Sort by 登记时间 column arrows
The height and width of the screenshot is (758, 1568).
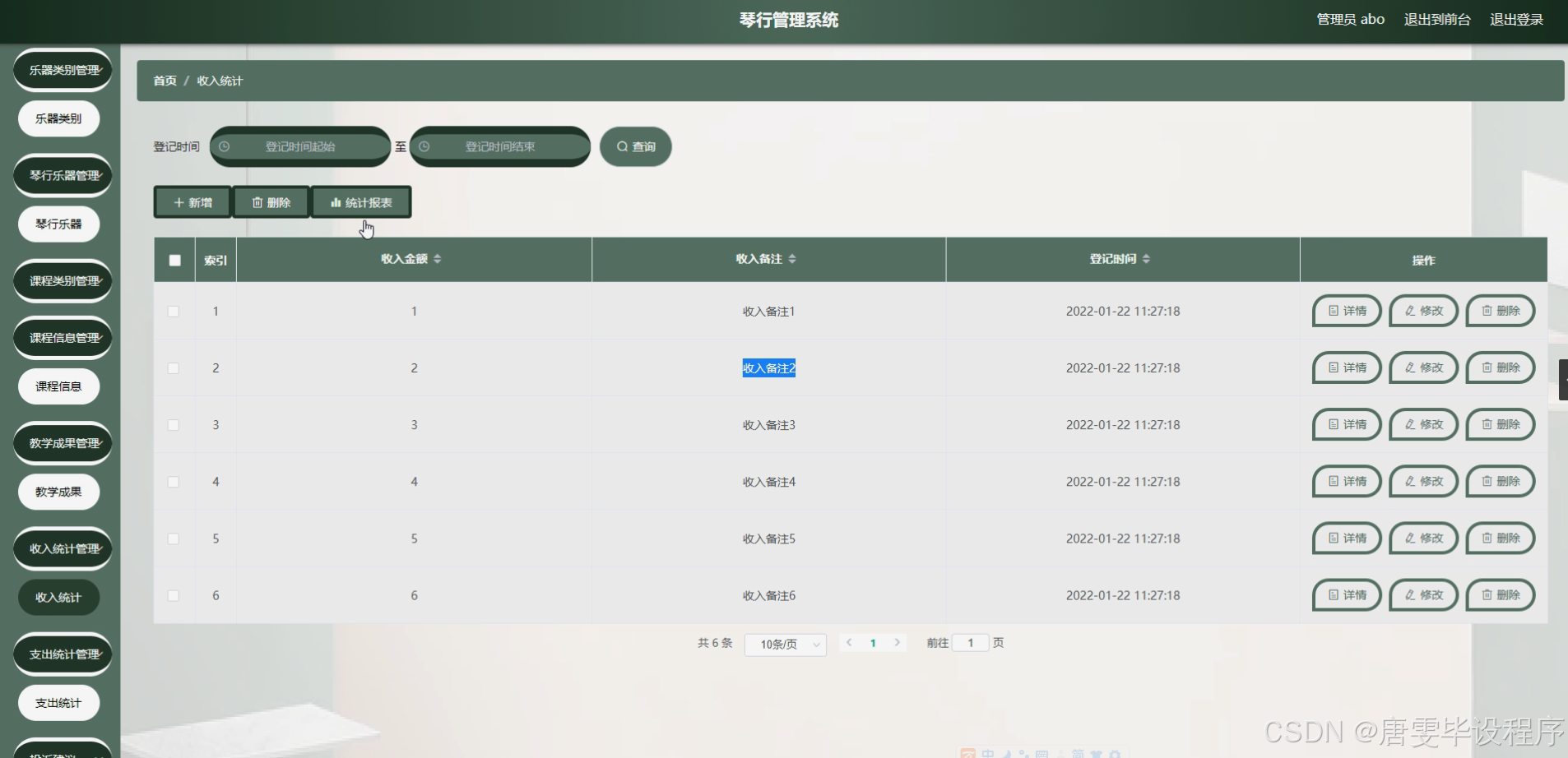click(x=1146, y=259)
